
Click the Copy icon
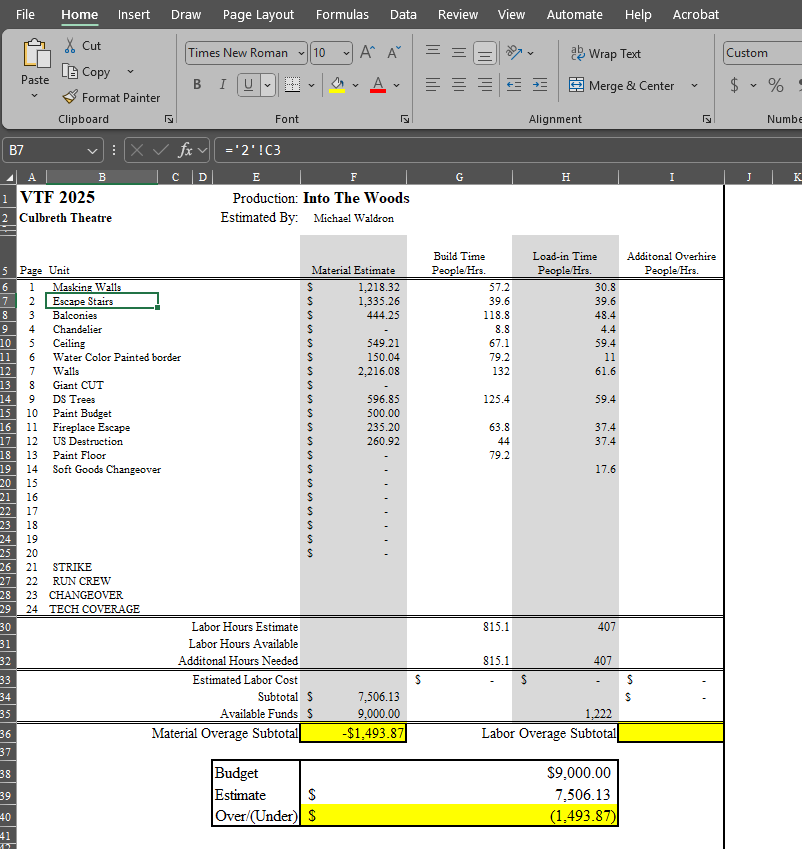(70, 71)
